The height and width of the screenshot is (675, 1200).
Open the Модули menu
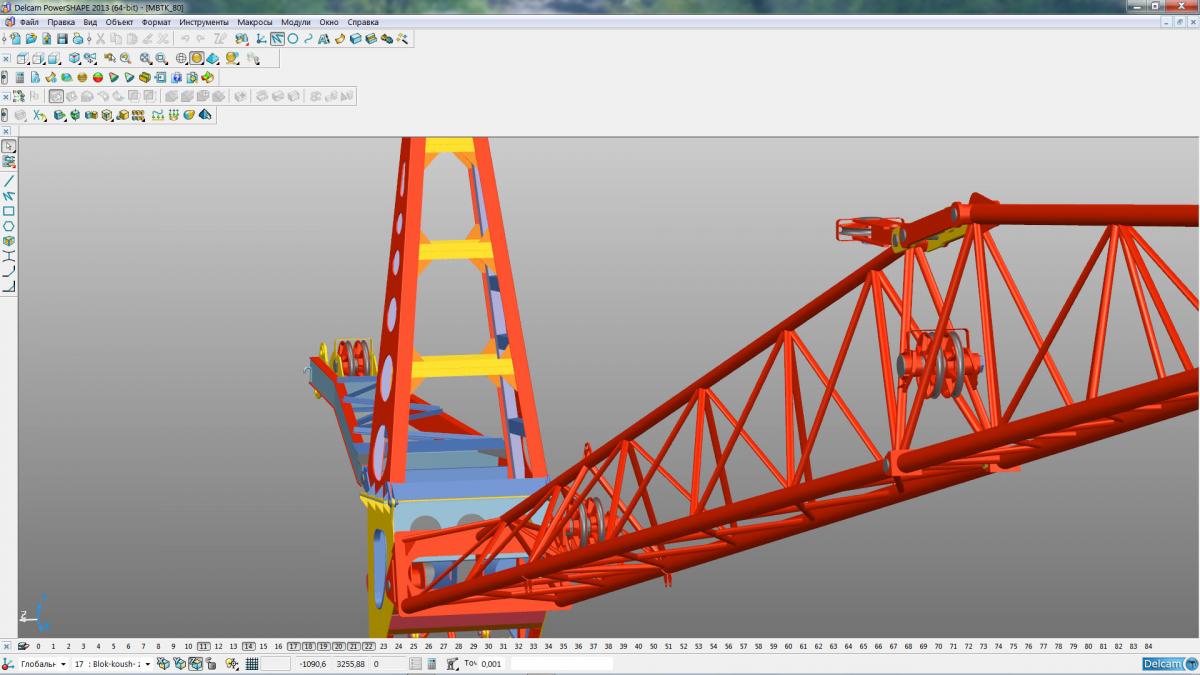pos(296,21)
